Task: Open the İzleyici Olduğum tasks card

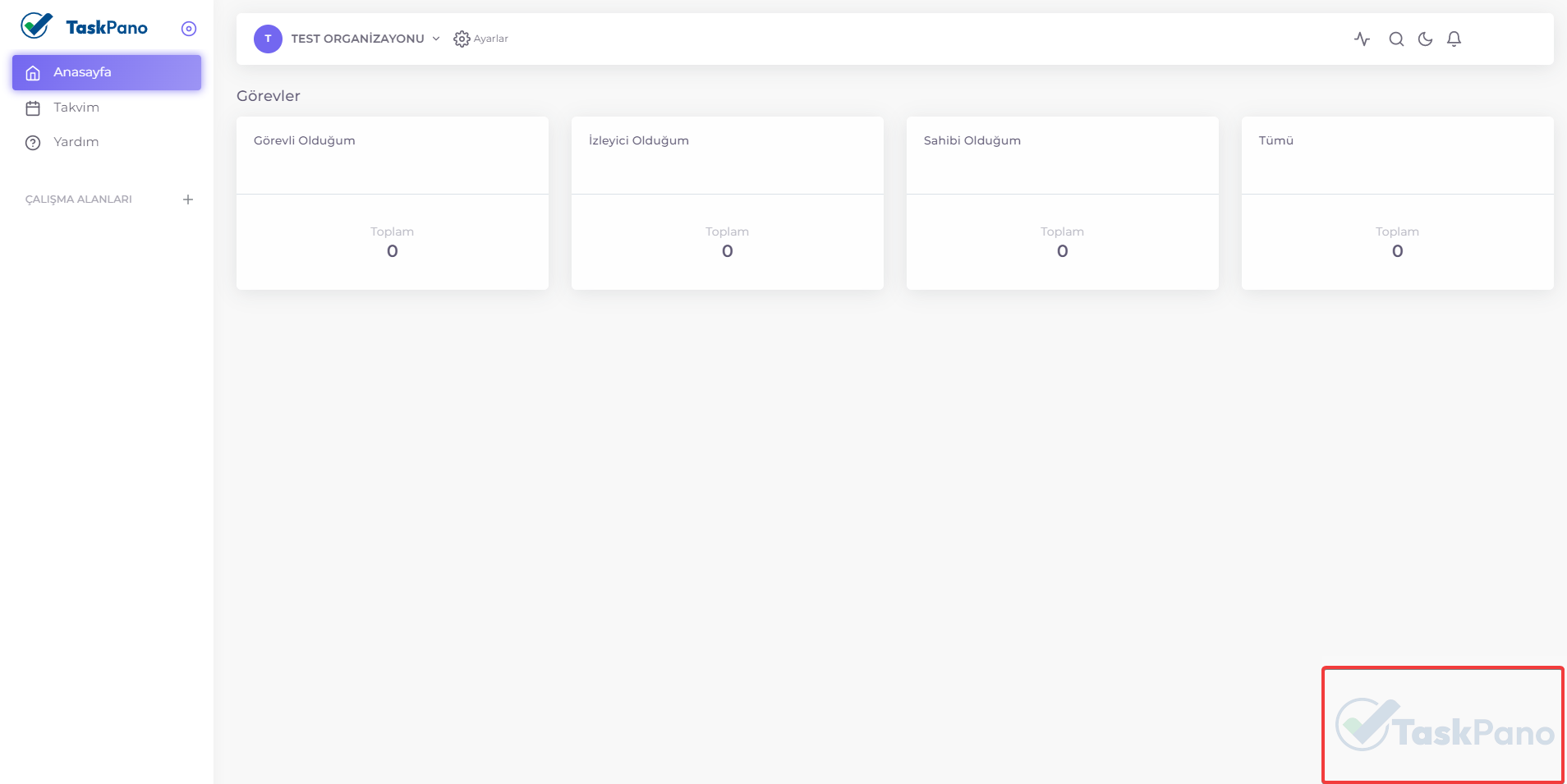Action: (x=728, y=203)
